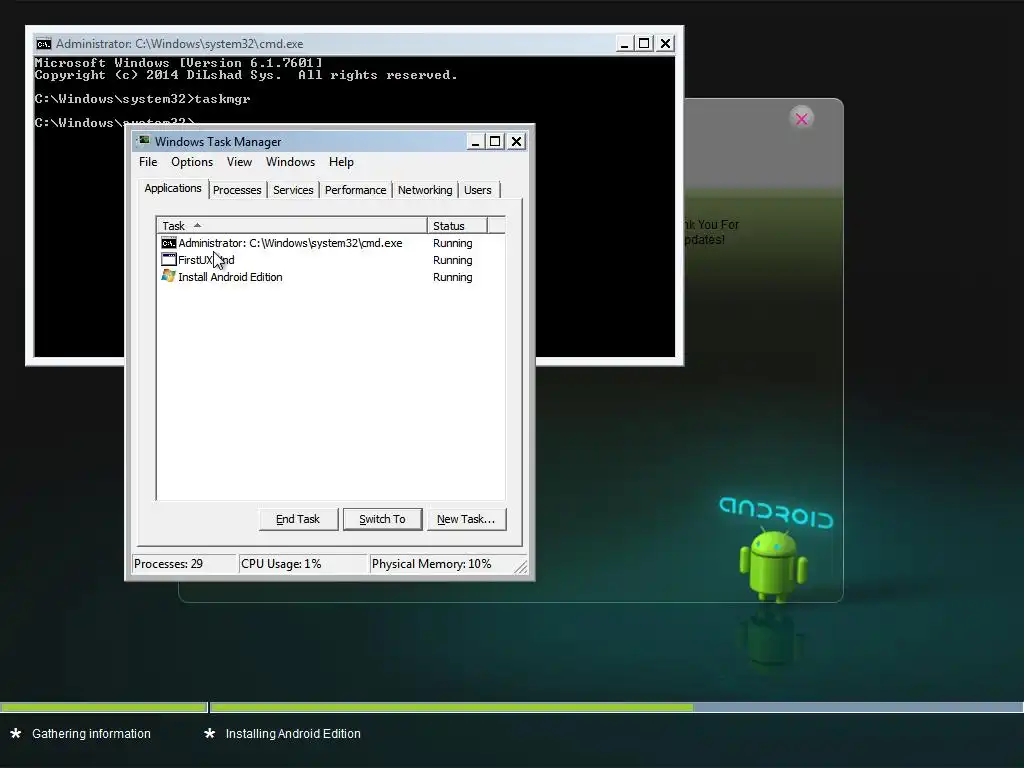Screen dimensions: 1024x768
Task: Close the Windows Task Manager window
Action: (516, 142)
